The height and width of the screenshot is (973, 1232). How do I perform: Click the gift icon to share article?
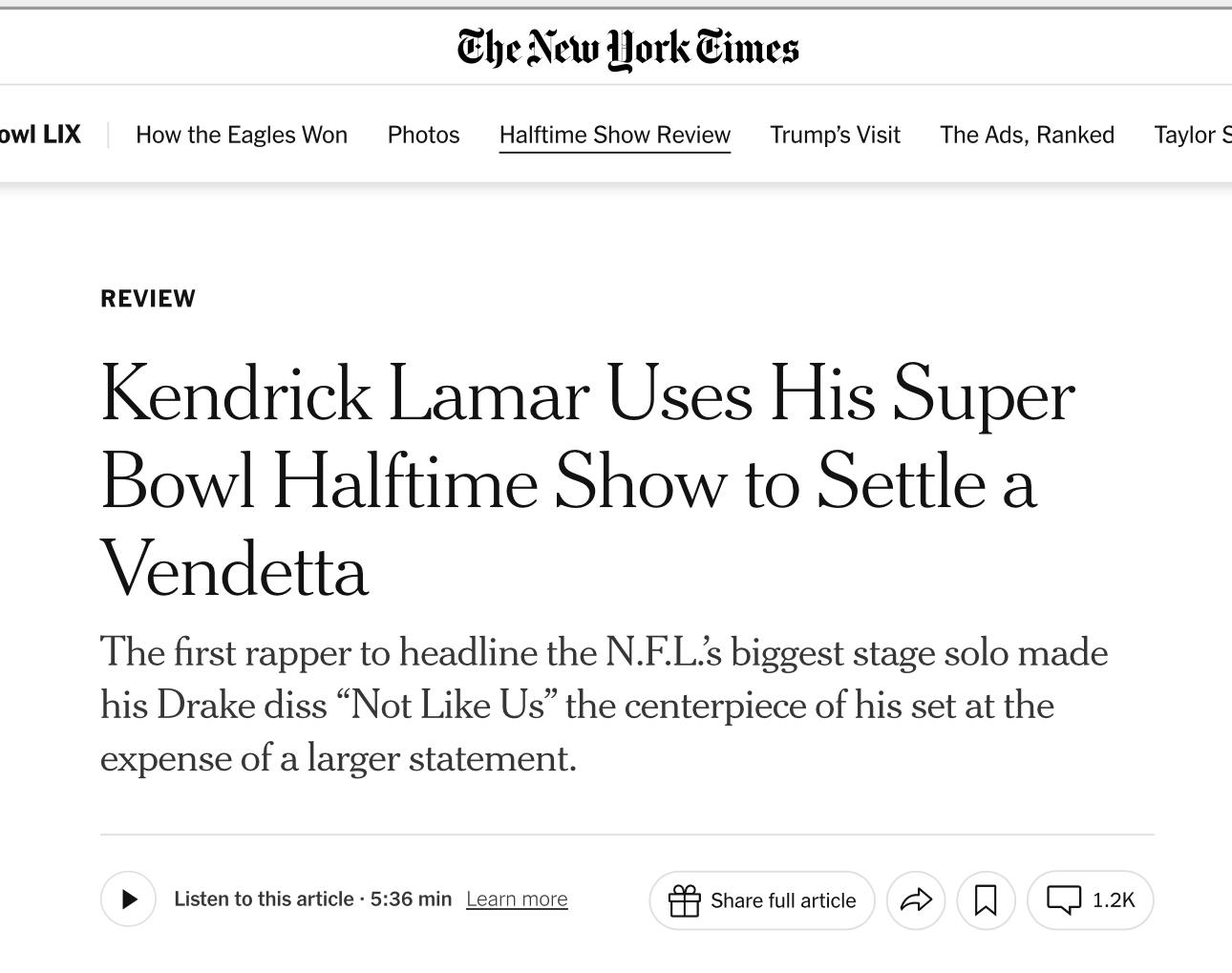pos(684,900)
